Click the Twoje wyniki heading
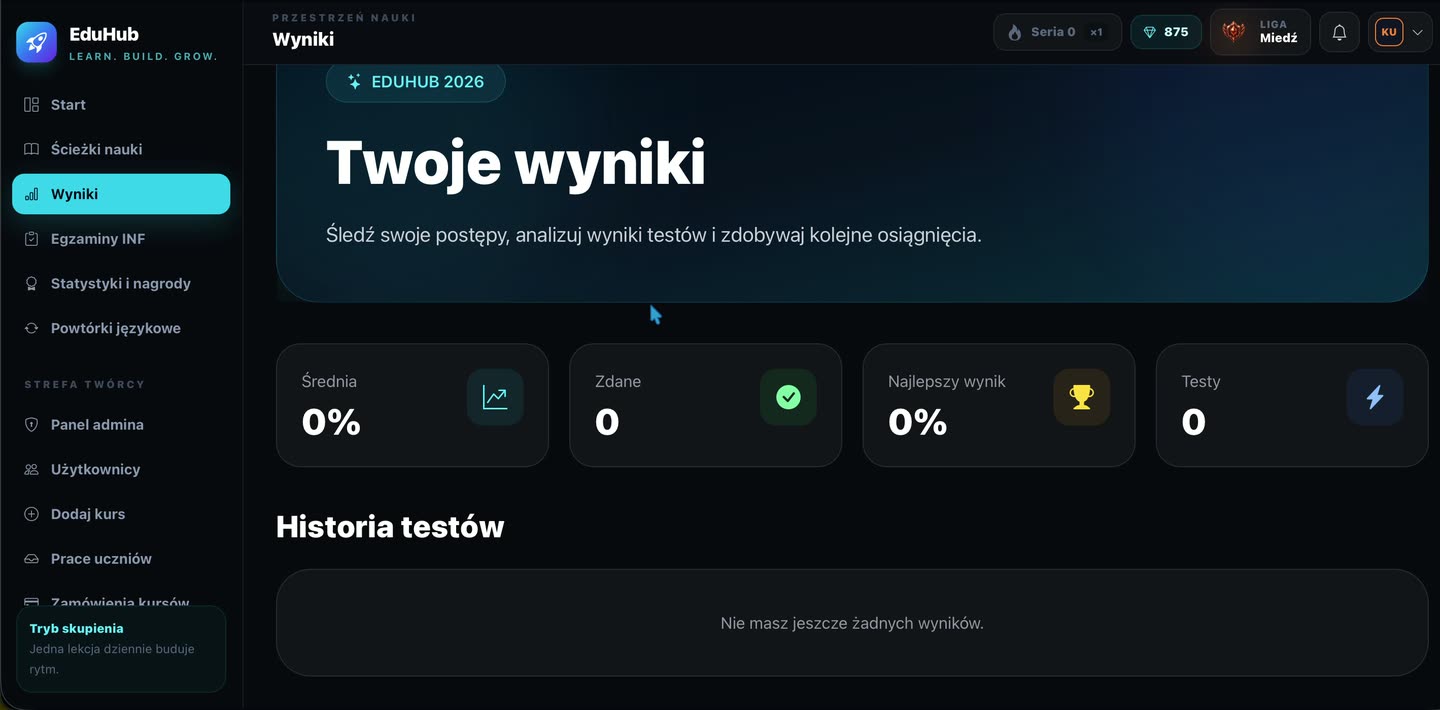The height and width of the screenshot is (710, 1440). 516,162
